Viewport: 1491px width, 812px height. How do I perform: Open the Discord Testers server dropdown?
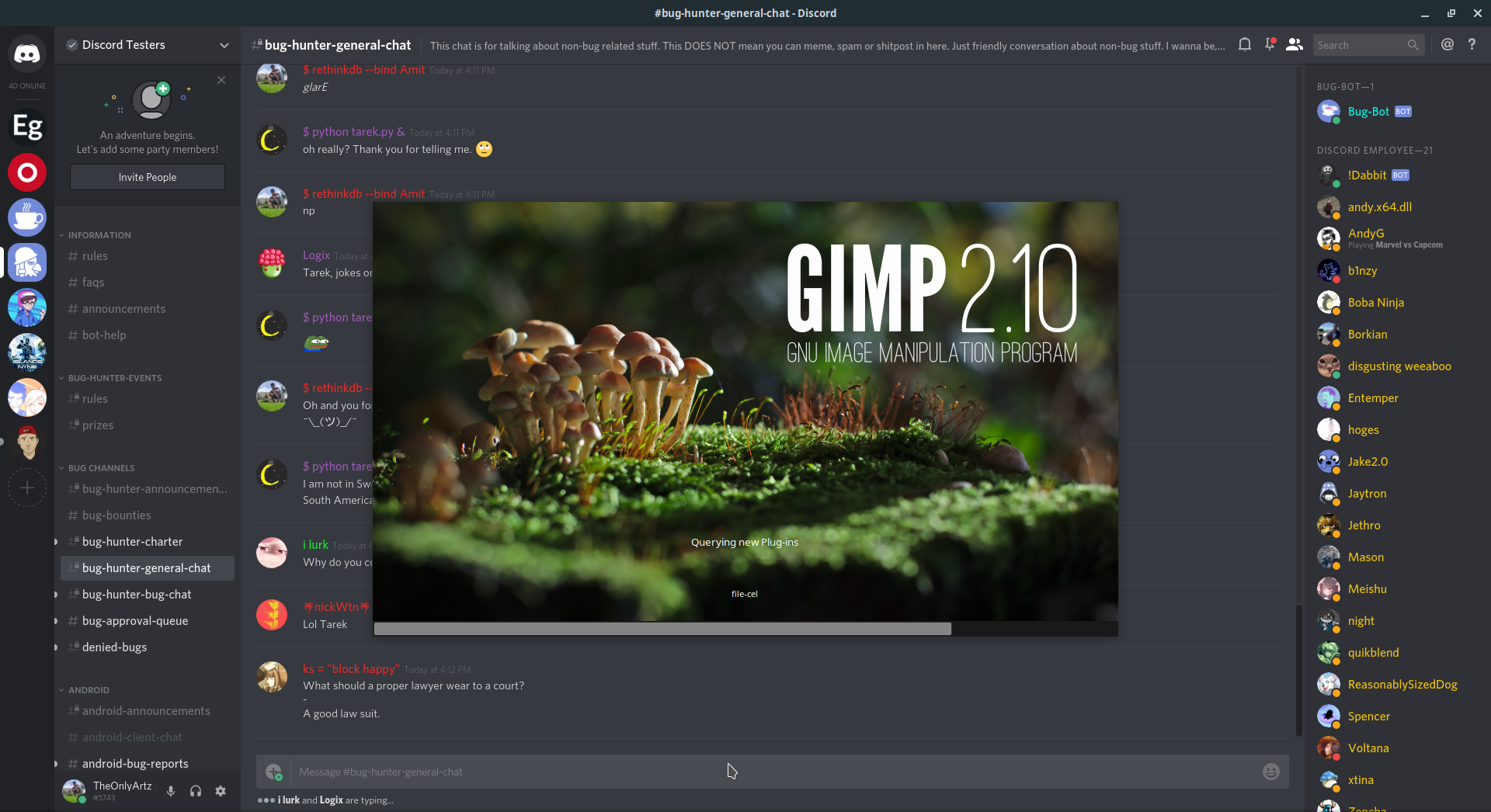pyautogui.click(x=224, y=45)
